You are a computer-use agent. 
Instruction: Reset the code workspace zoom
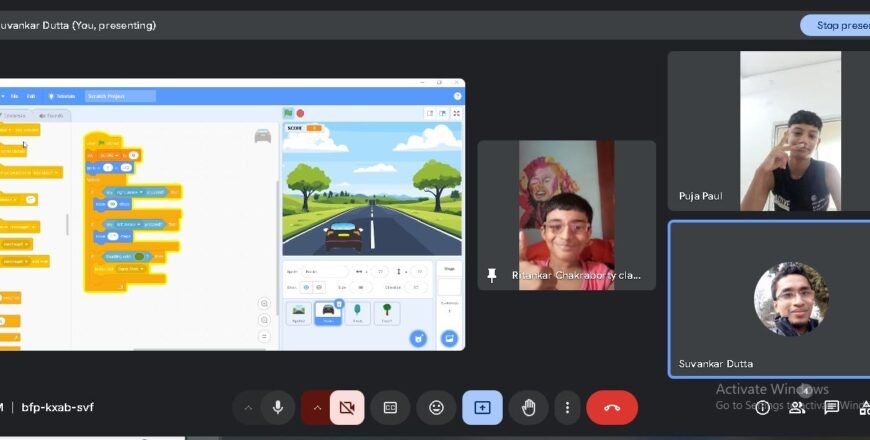coord(264,336)
